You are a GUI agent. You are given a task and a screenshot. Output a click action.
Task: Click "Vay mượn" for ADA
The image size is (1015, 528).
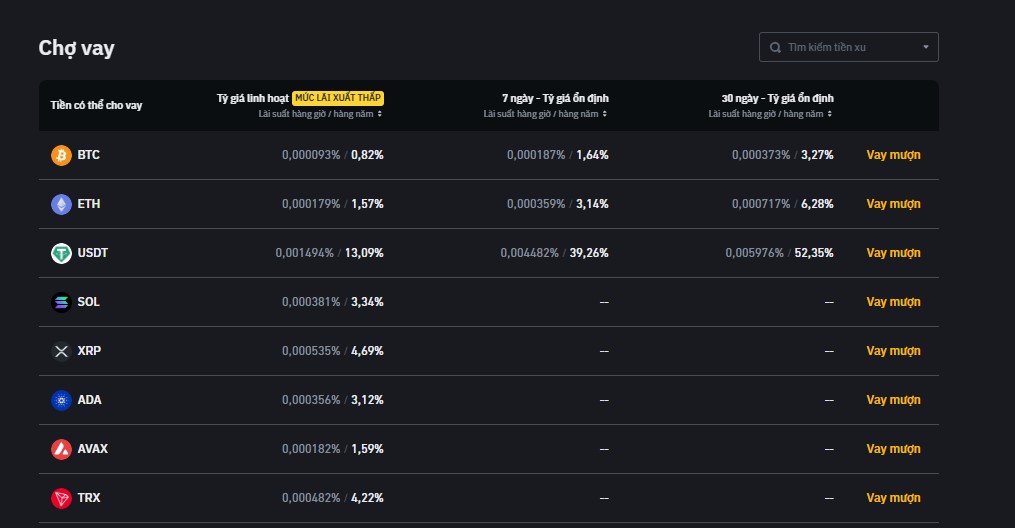[x=893, y=400]
